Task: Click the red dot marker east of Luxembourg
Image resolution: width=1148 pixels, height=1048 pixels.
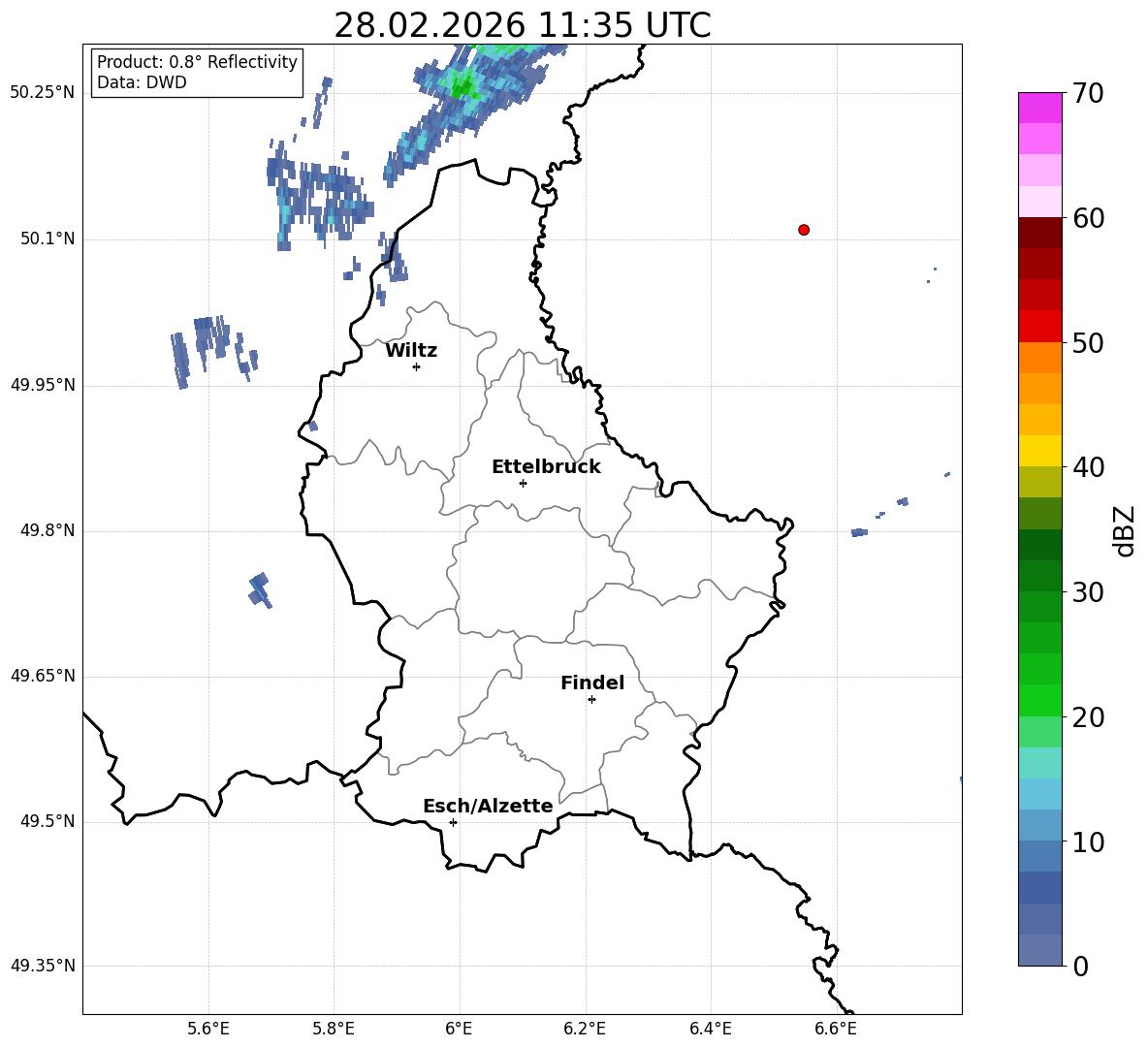Action: [804, 230]
